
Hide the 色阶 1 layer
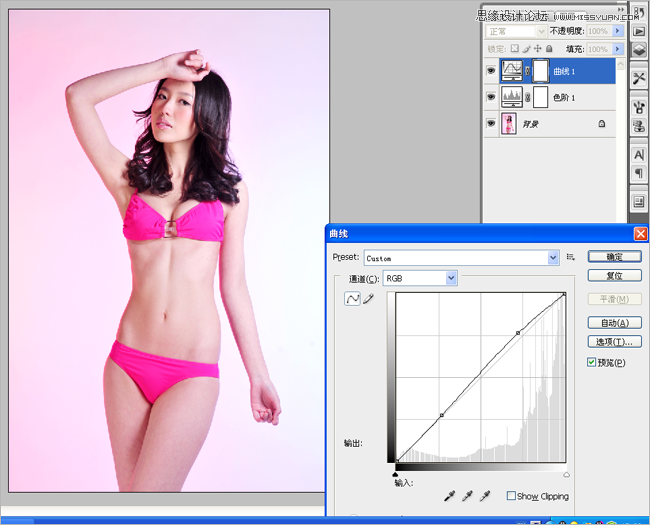point(491,97)
